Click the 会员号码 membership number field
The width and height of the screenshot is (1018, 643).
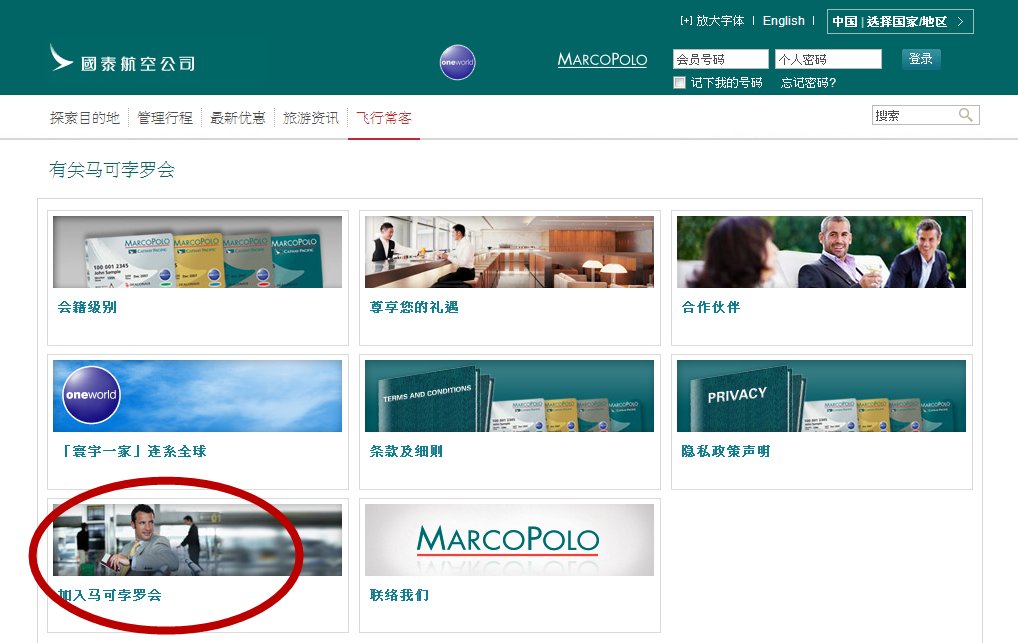pos(720,58)
